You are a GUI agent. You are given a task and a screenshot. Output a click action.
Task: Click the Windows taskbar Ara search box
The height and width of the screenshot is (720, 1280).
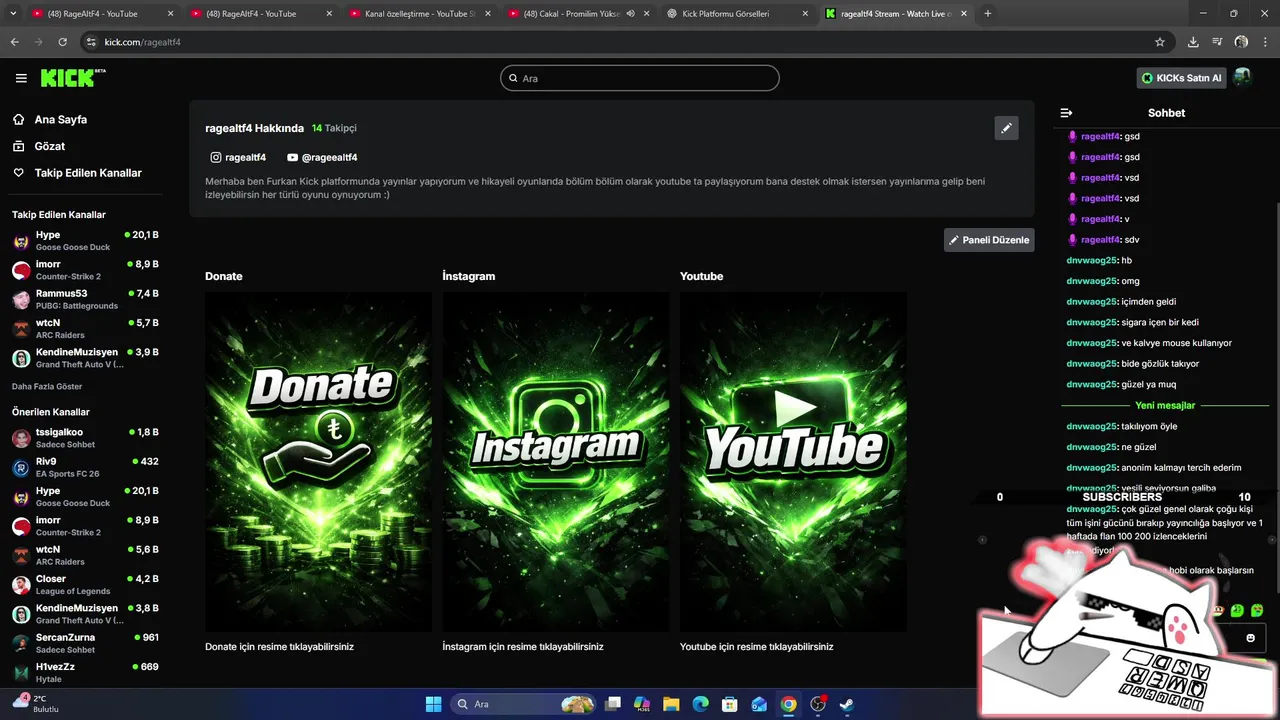pyautogui.click(x=524, y=704)
